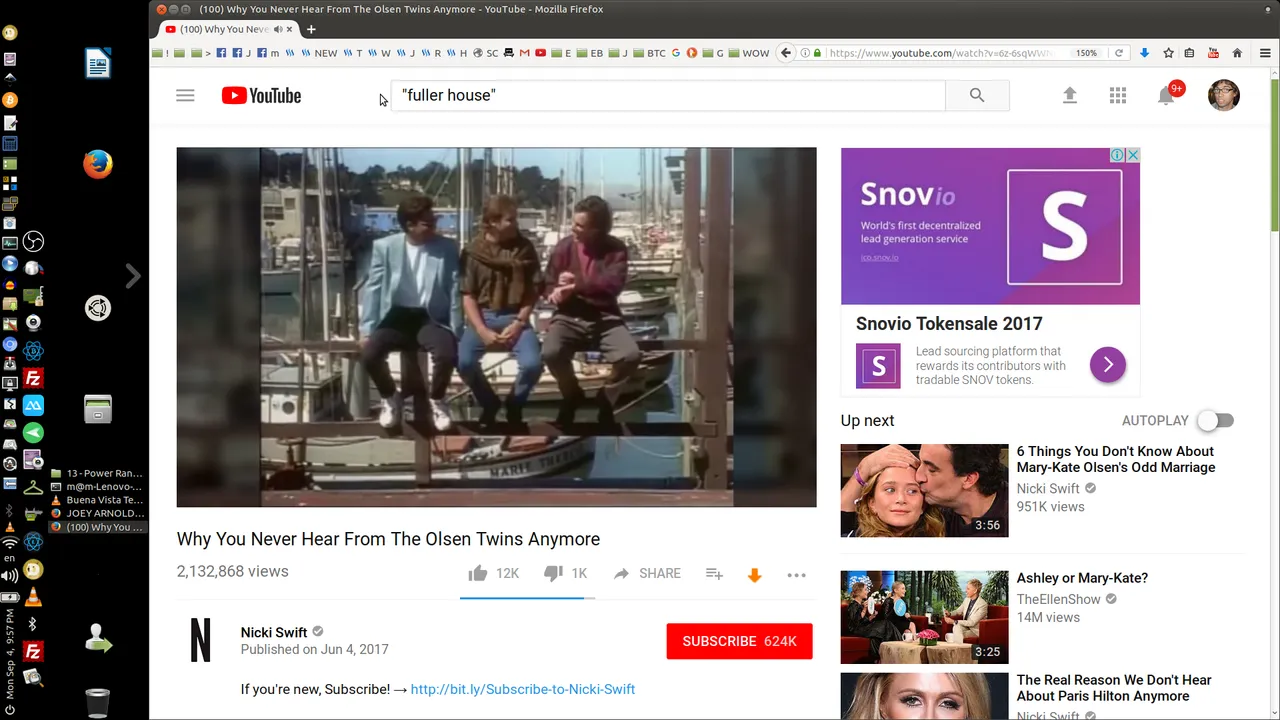Open LibreOffice Writer document icon
Viewport: 1280px width, 720px height.
click(98, 64)
